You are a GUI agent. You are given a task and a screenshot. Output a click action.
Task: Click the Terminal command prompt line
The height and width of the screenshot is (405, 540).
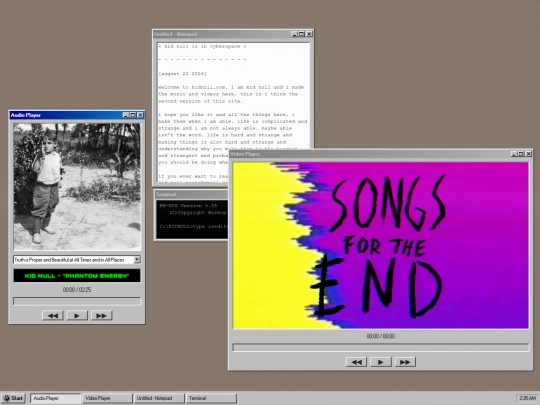pyautogui.click(x=193, y=226)
